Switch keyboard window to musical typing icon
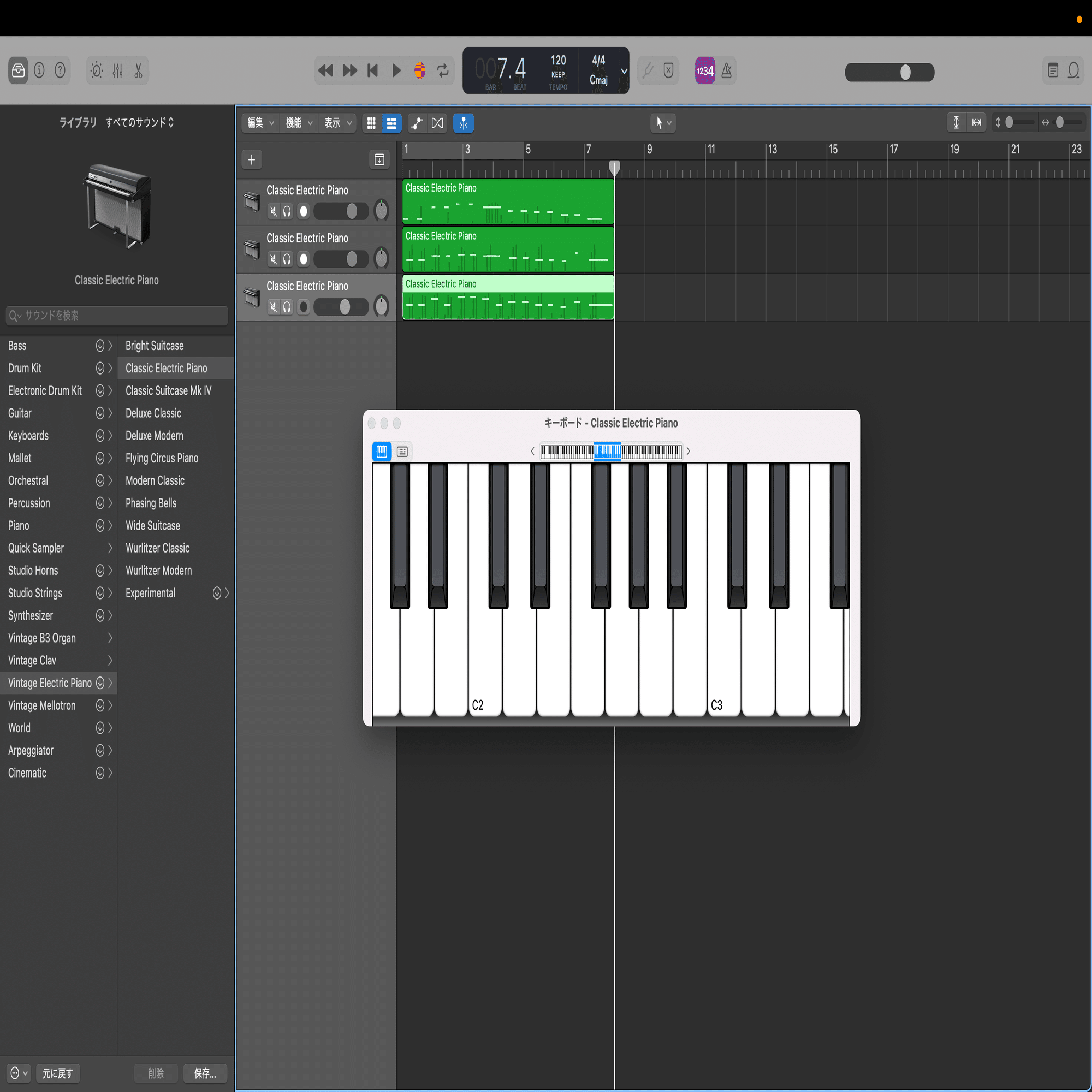The image size is (1092, 1092). (x=402, y=451)
